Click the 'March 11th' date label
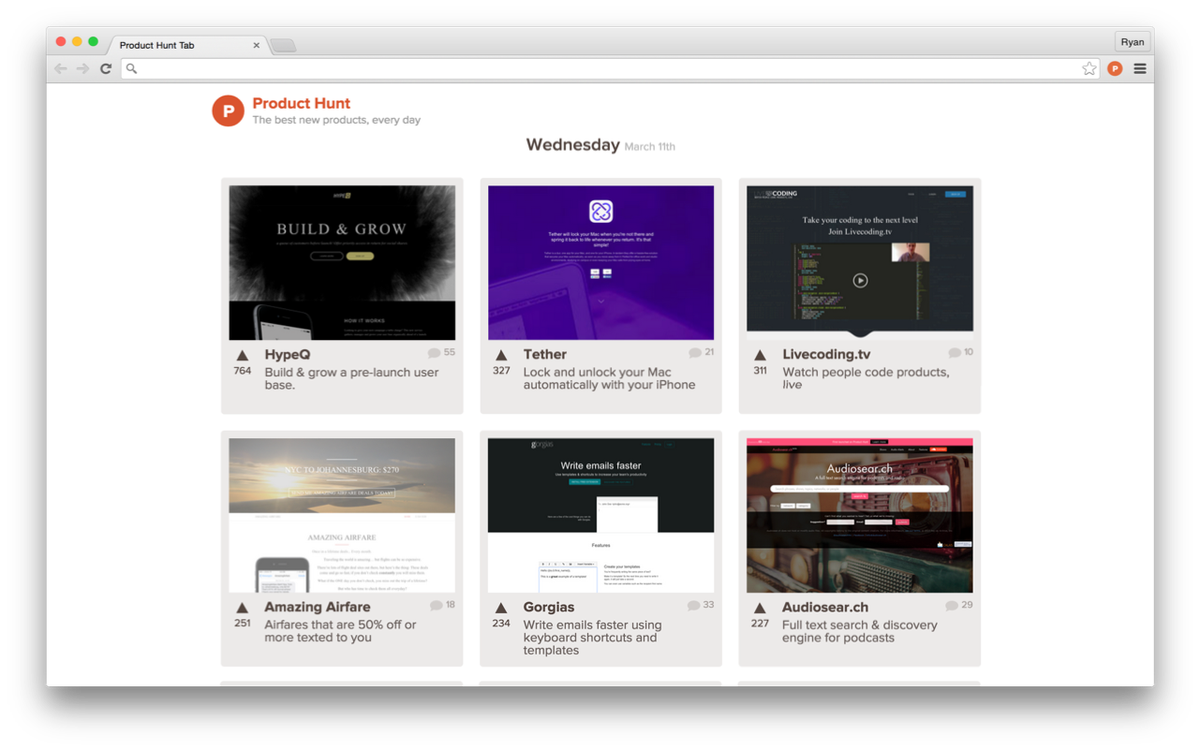The image size is (1200, 750). click(650, 147)
